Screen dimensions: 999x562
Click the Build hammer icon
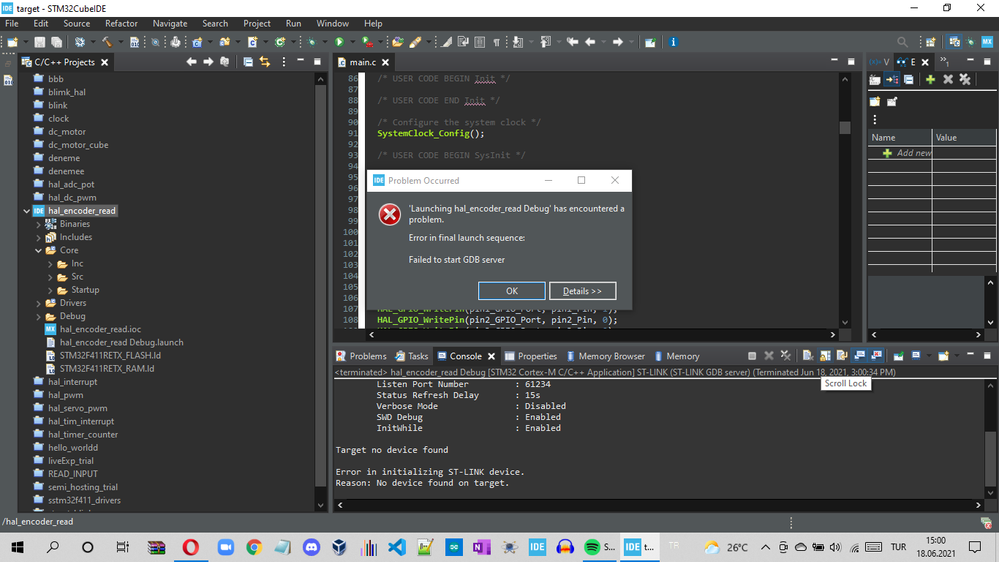(106, 42)
